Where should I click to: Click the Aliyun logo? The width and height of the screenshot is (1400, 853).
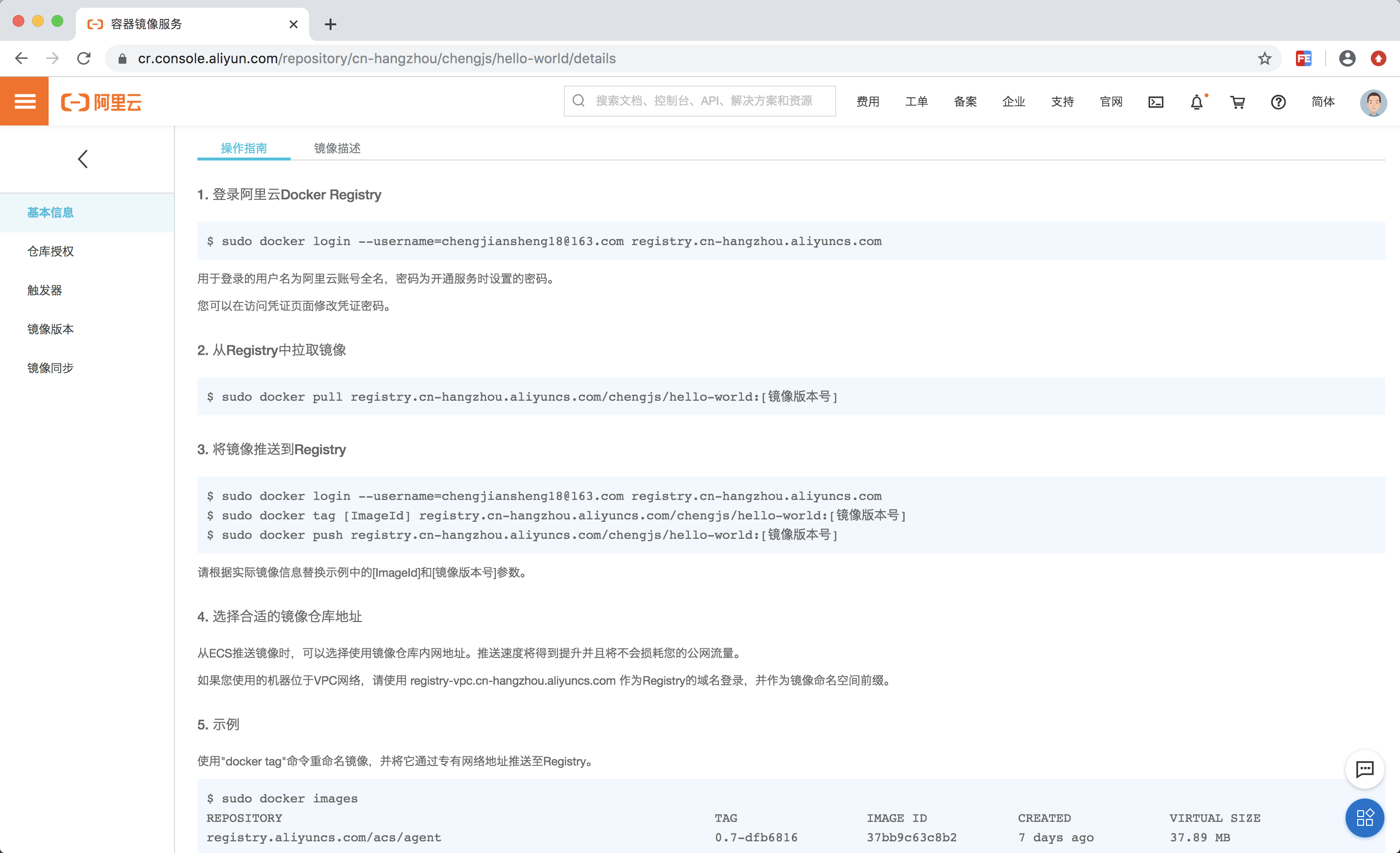101,102
